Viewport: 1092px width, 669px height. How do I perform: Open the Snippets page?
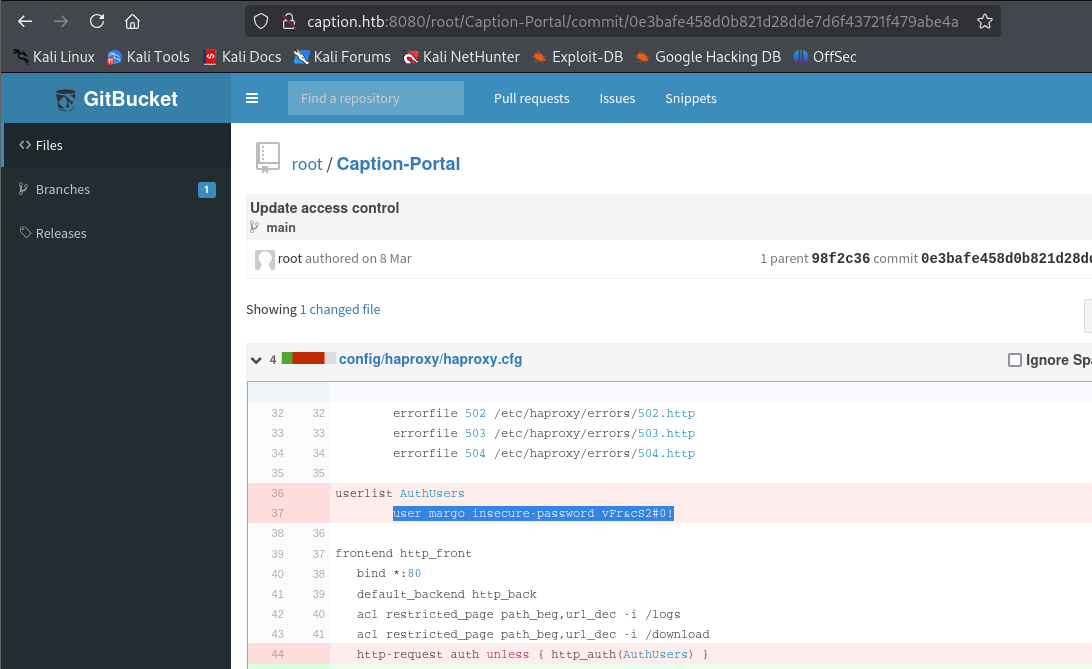click(x=690, y=98)
